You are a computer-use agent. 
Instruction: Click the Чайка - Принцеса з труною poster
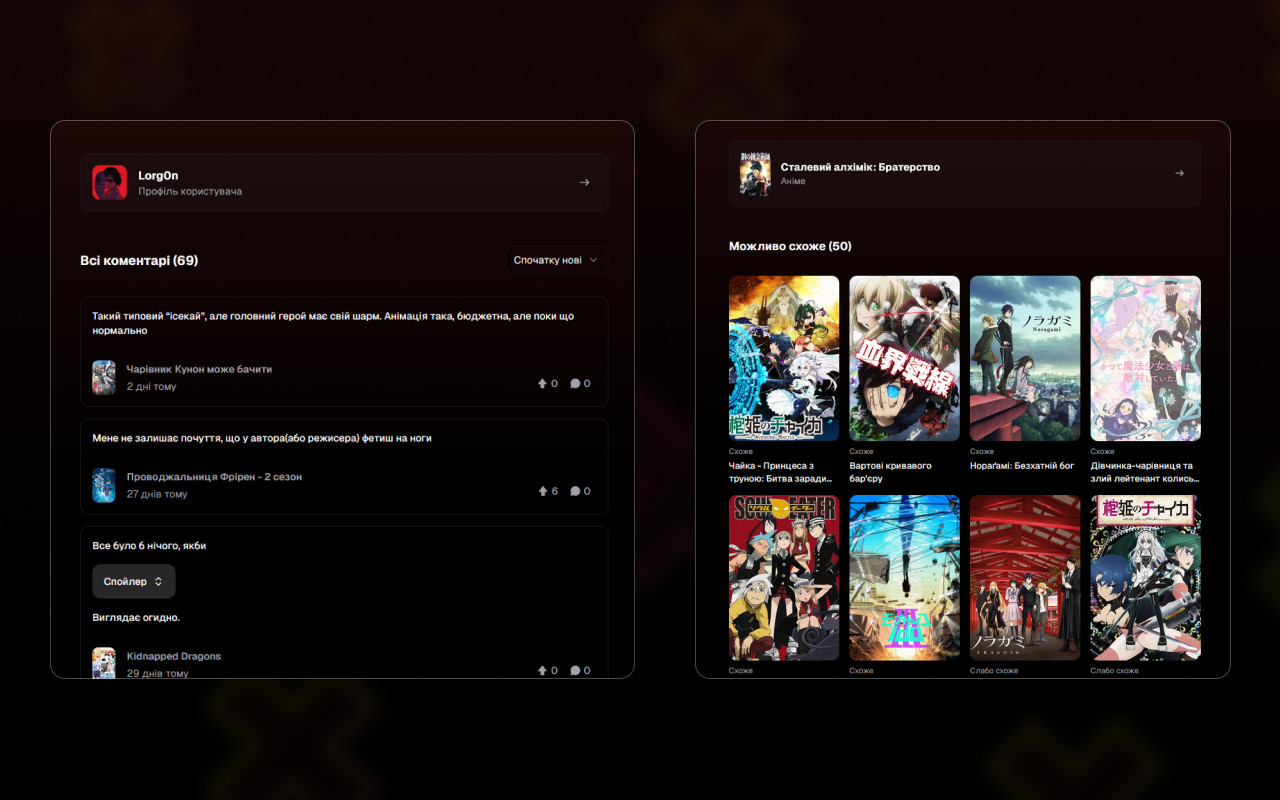[x=784, y=358]
